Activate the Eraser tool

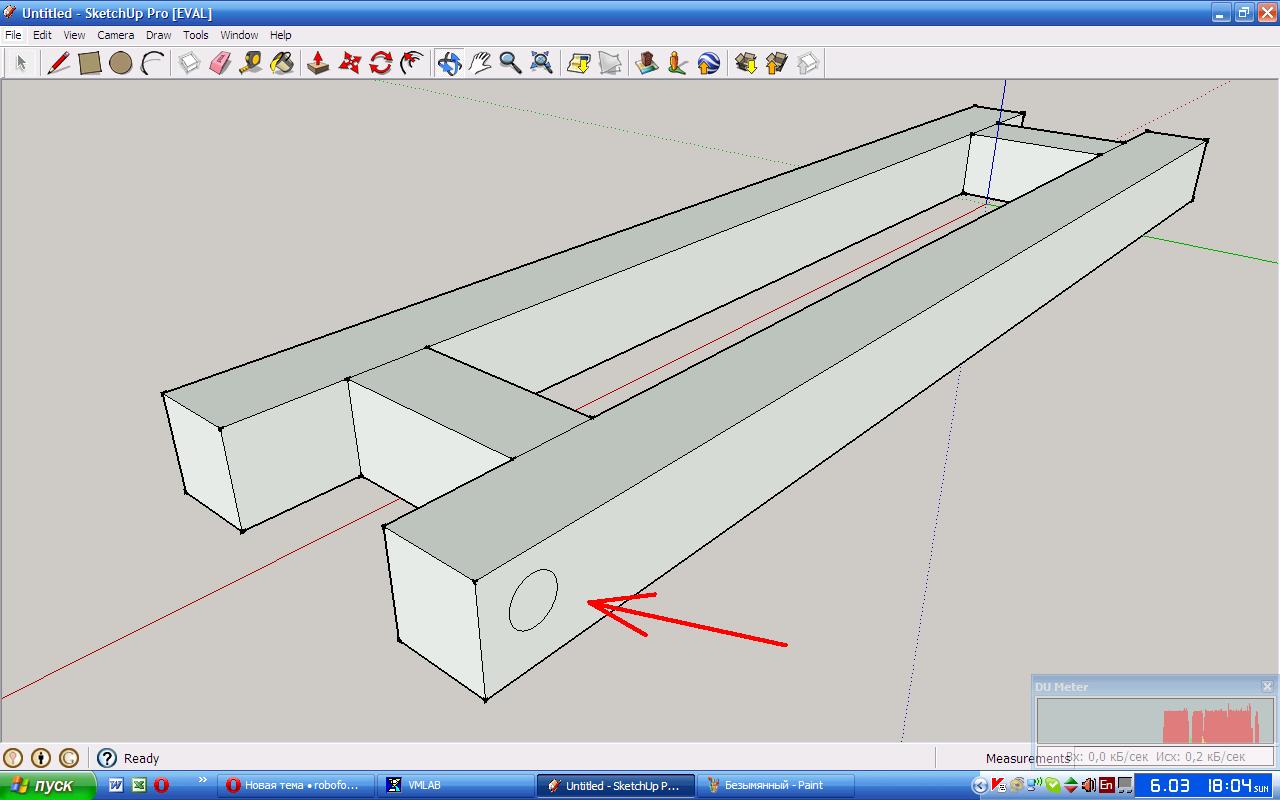[220, 63]
